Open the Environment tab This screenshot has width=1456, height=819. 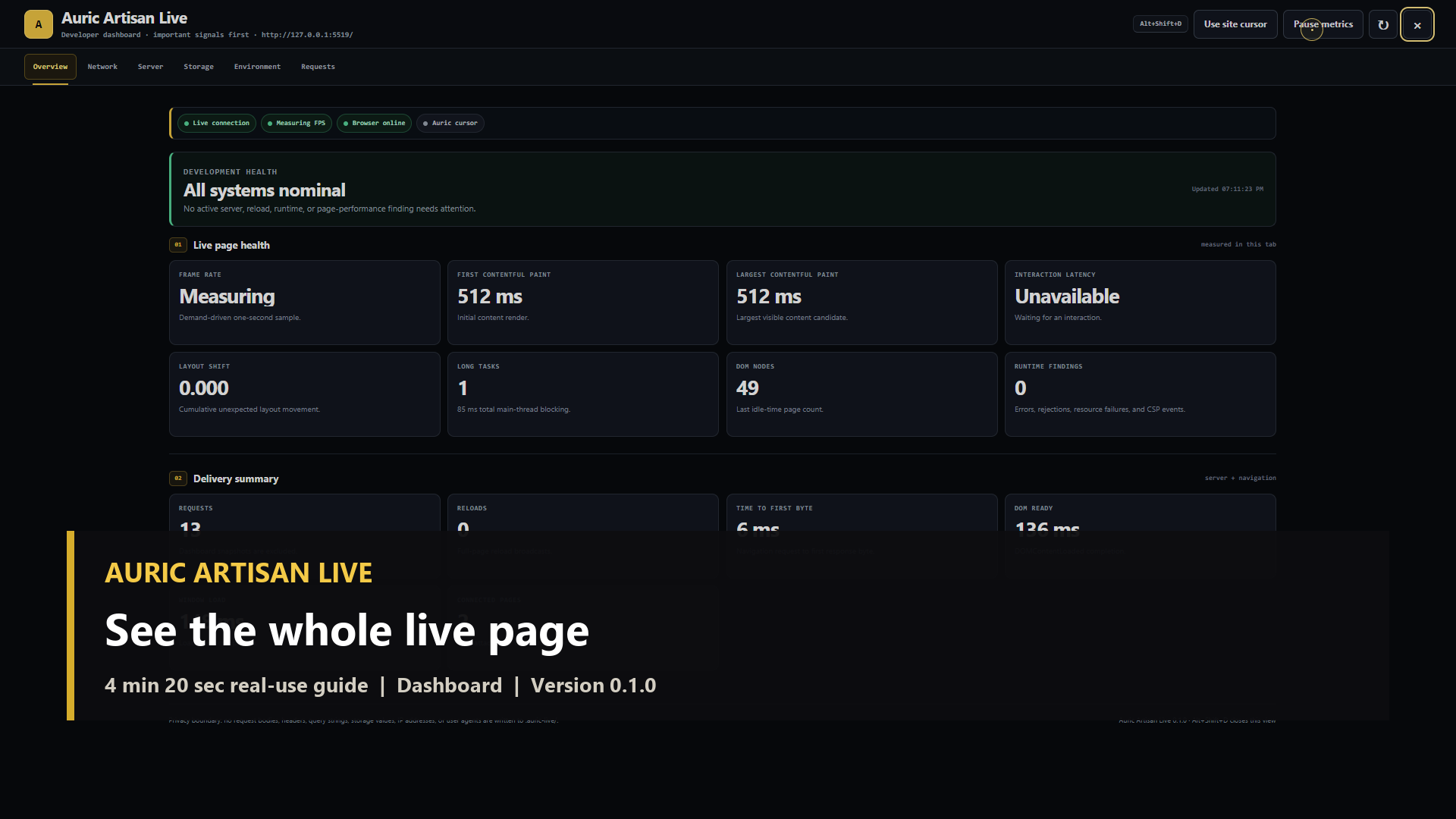pos(257,67)
